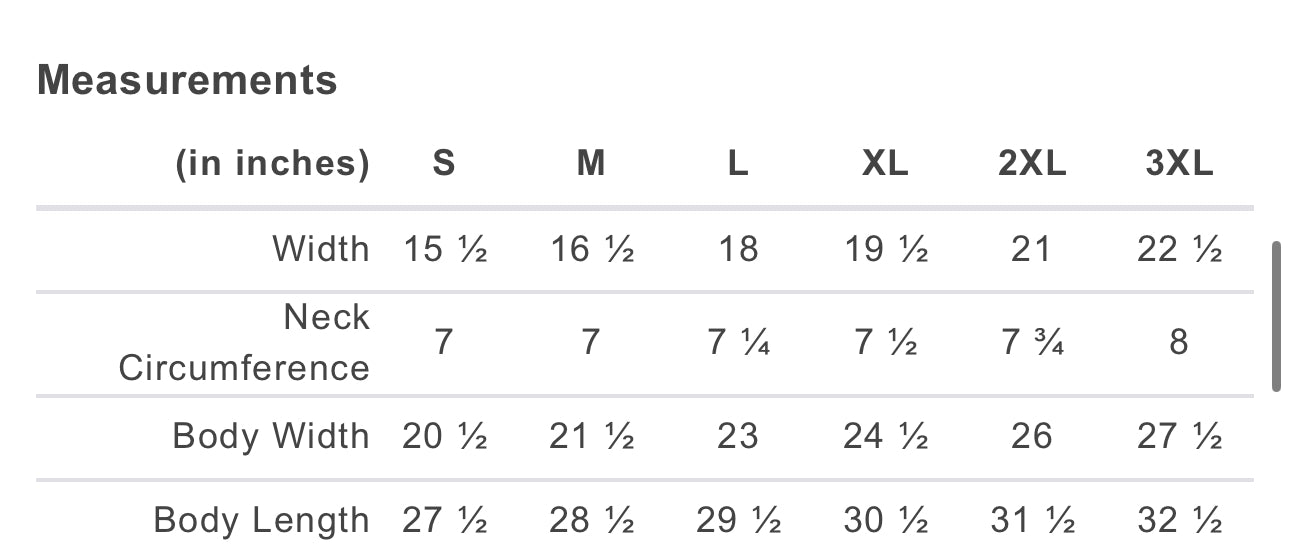1290x558 pixels.
Task: Click the "(in inches)" unit label
Action: [272, 163]
